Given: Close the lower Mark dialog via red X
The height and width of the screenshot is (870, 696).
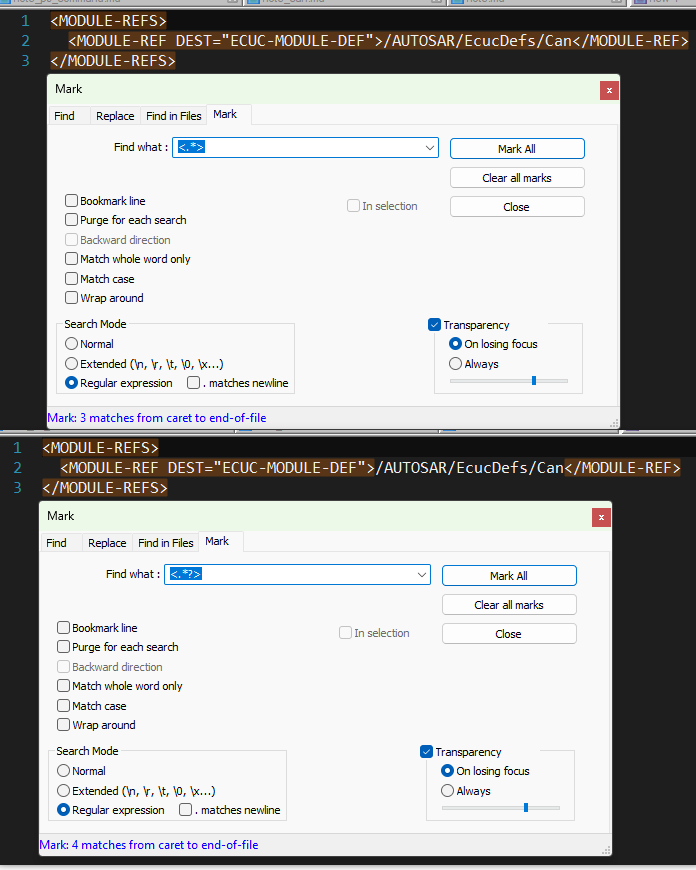Looking at the screenshot, I should (600, 517).
